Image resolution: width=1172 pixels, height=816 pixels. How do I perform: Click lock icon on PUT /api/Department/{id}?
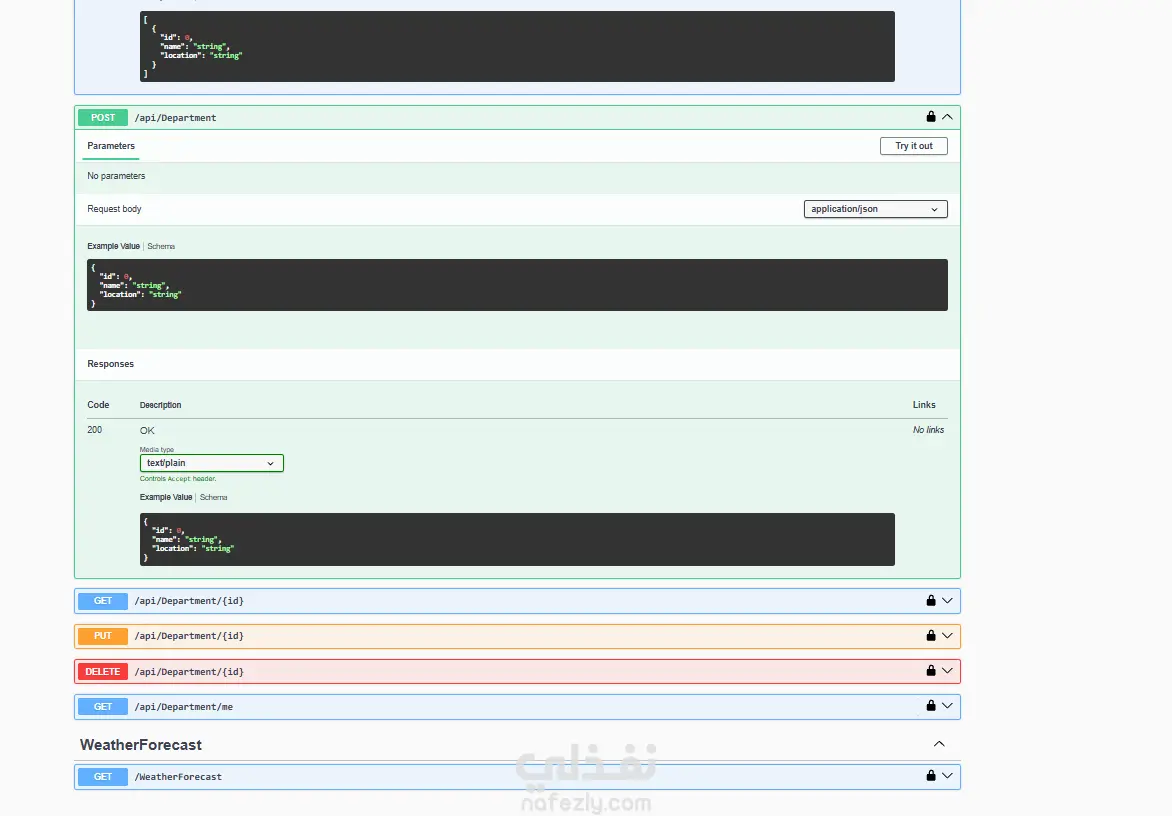(x=931, y=635)
